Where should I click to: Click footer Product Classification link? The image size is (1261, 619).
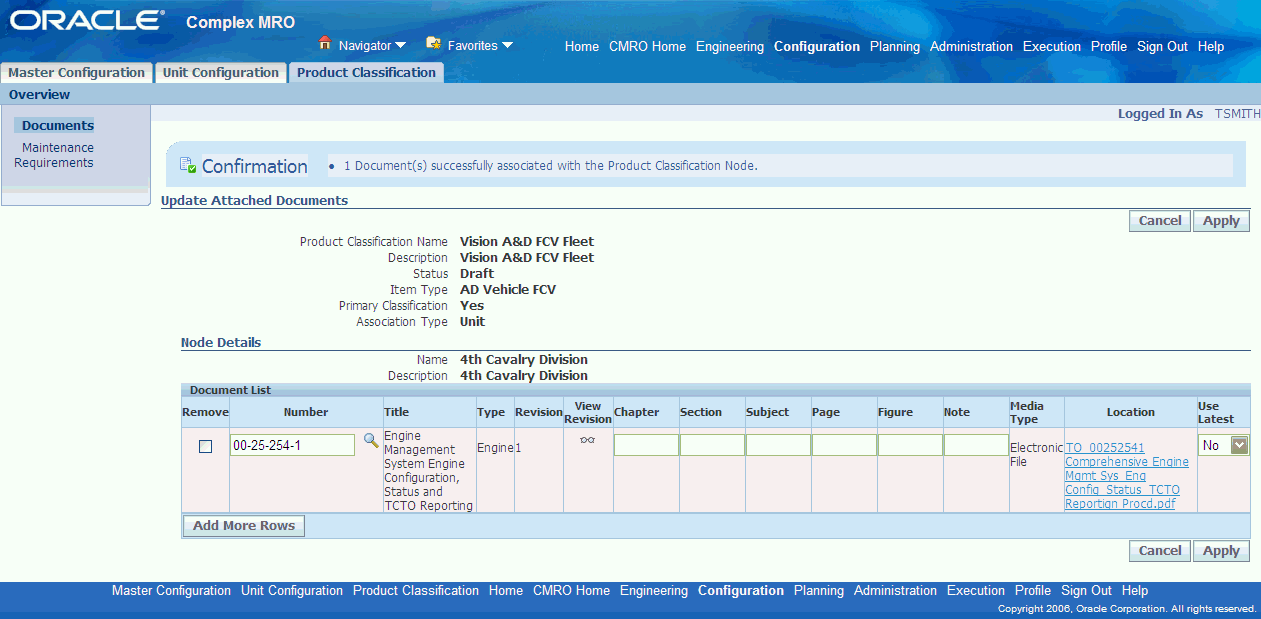(x=416, y=591)
